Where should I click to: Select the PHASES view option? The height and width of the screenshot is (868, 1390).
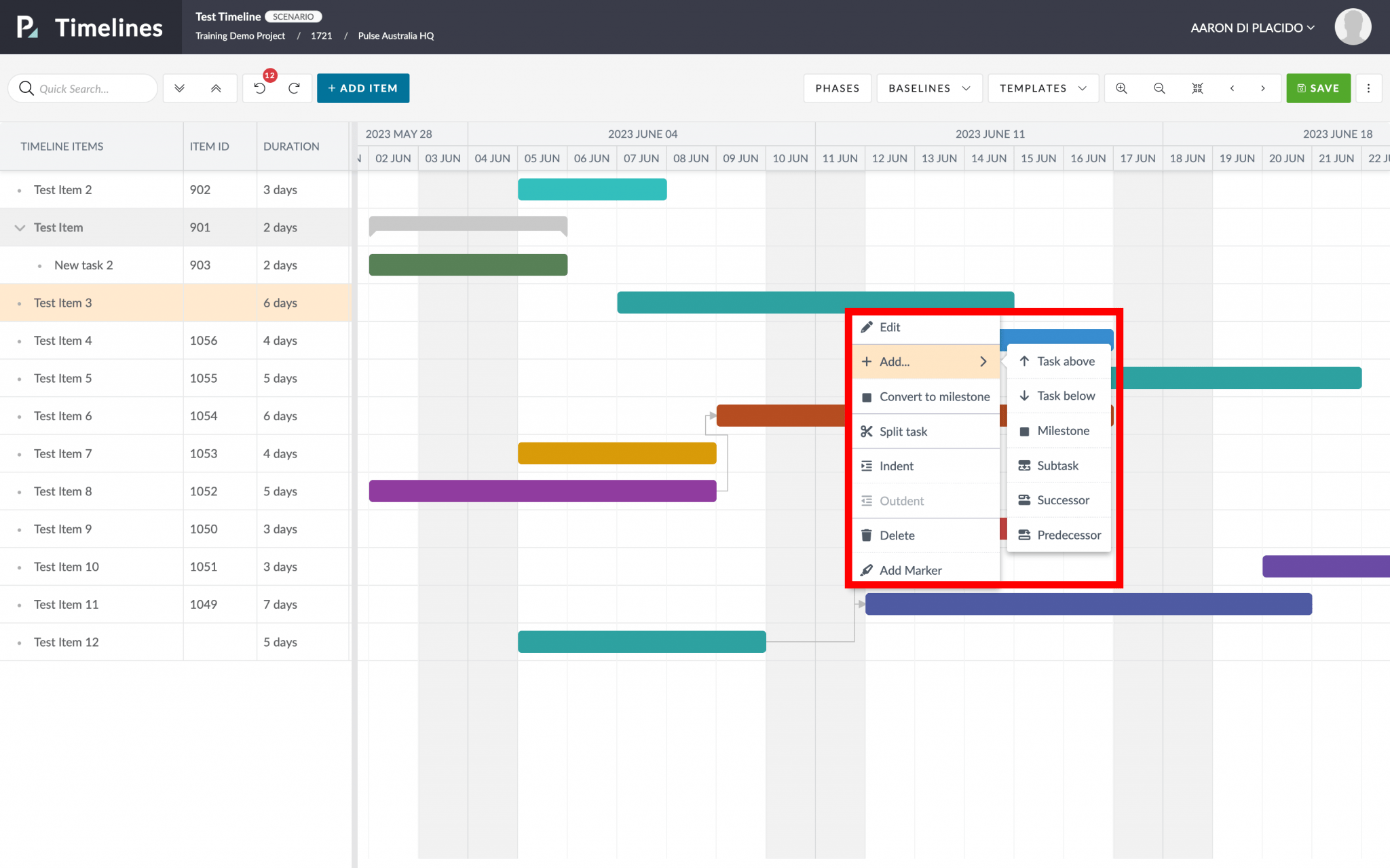tap(837, 88)
